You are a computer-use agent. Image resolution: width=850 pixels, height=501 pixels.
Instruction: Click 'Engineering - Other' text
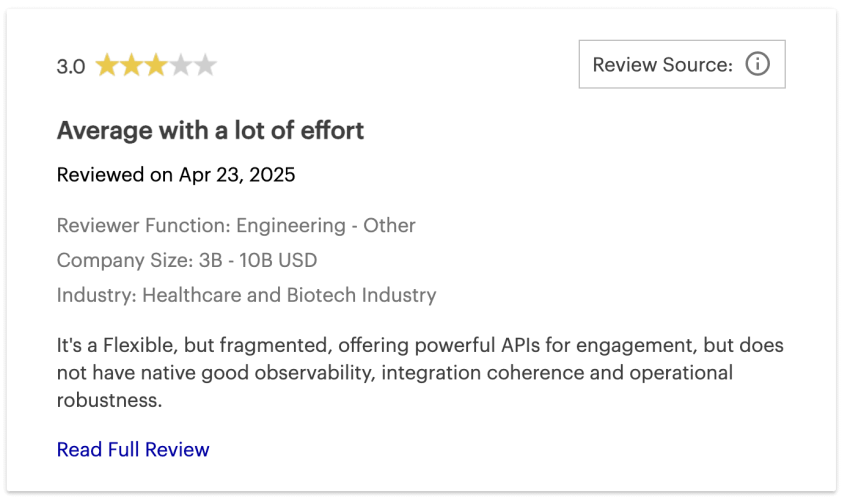pos(326,226)
